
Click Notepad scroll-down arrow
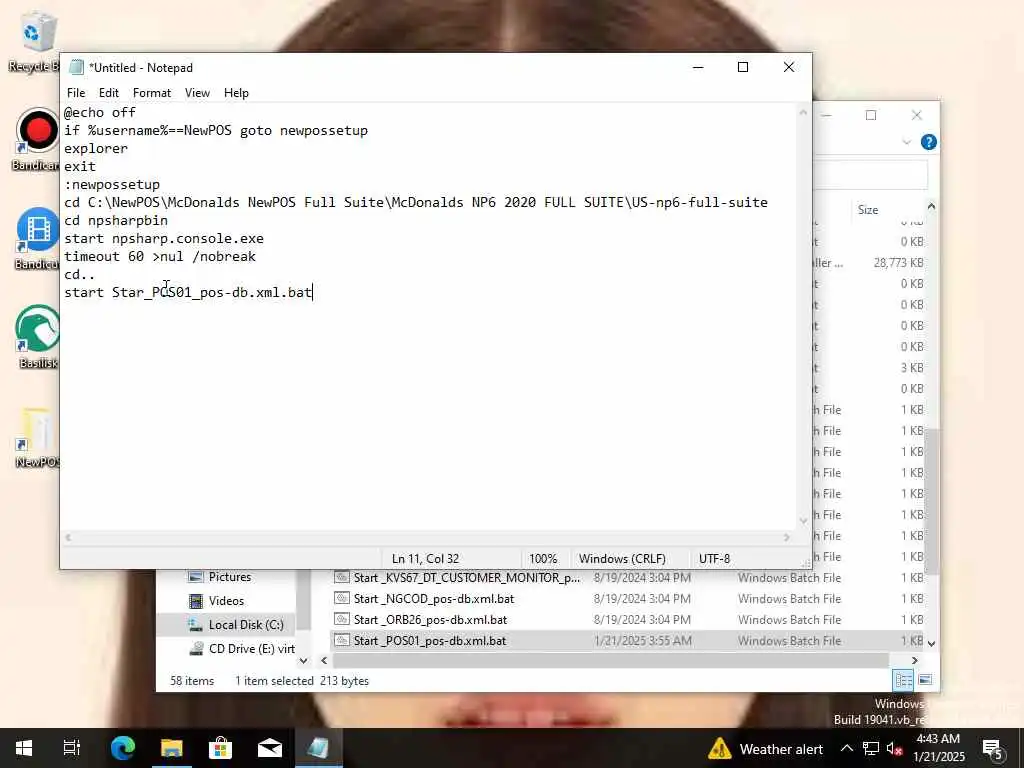[x=803, y=521]
